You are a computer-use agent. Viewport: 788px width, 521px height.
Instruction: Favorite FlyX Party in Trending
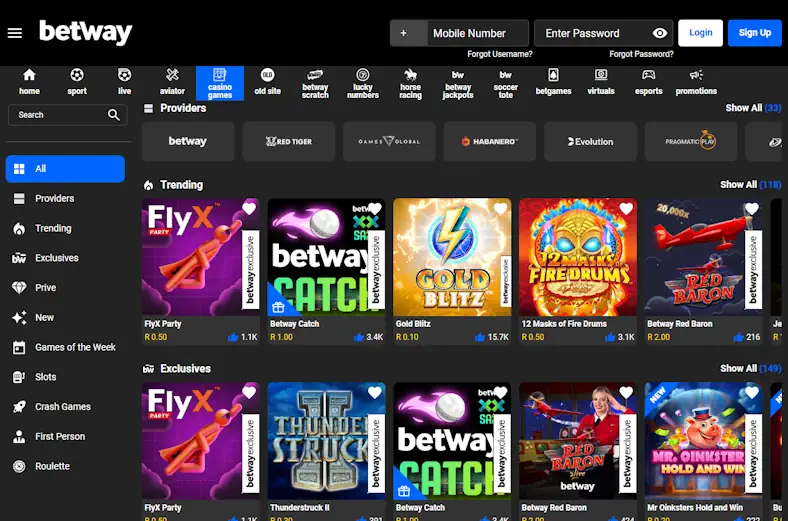(249, 209)
